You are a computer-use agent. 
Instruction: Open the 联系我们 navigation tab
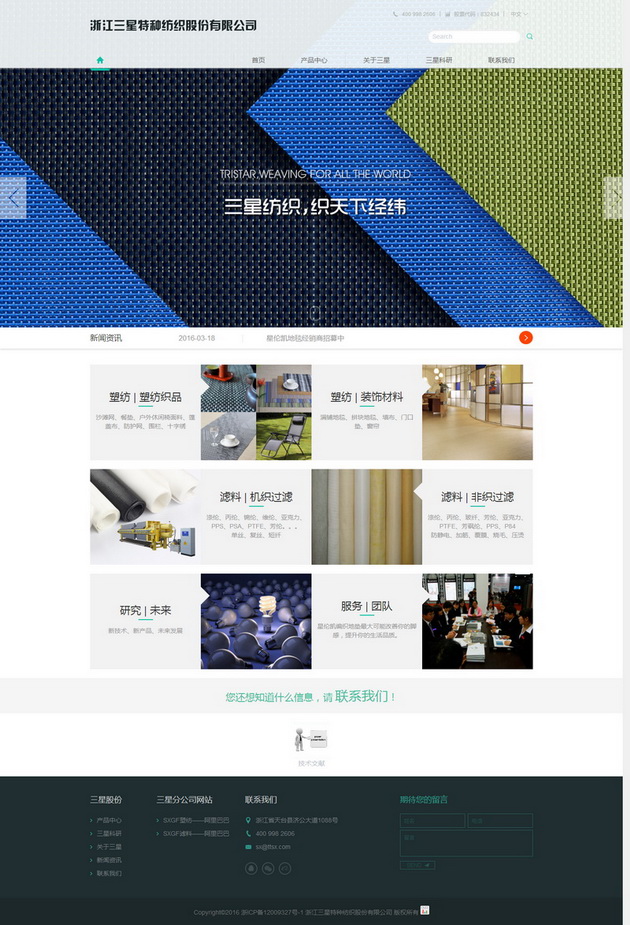(x=501, y=60)
